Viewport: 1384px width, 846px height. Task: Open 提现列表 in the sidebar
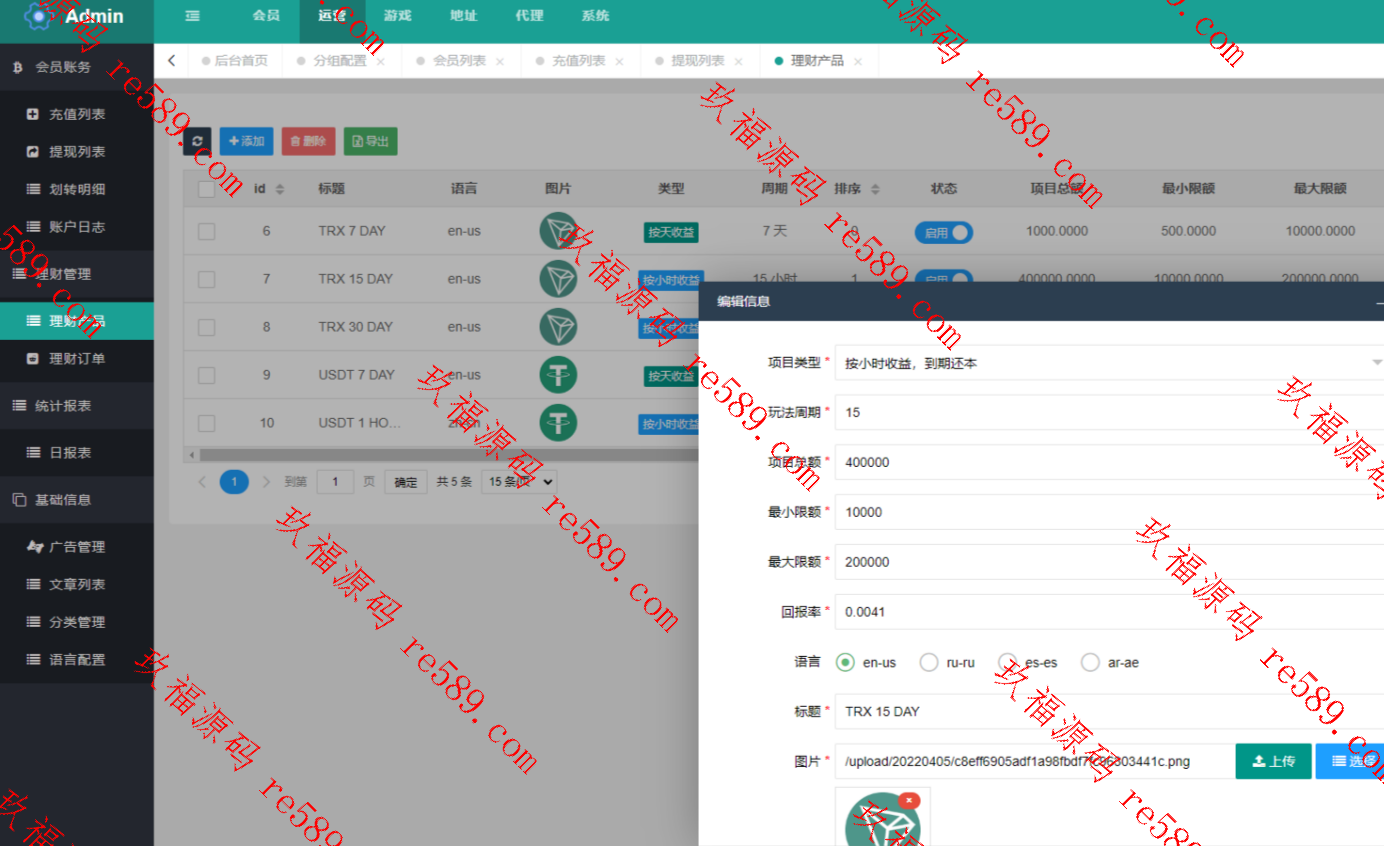[77, 152]
